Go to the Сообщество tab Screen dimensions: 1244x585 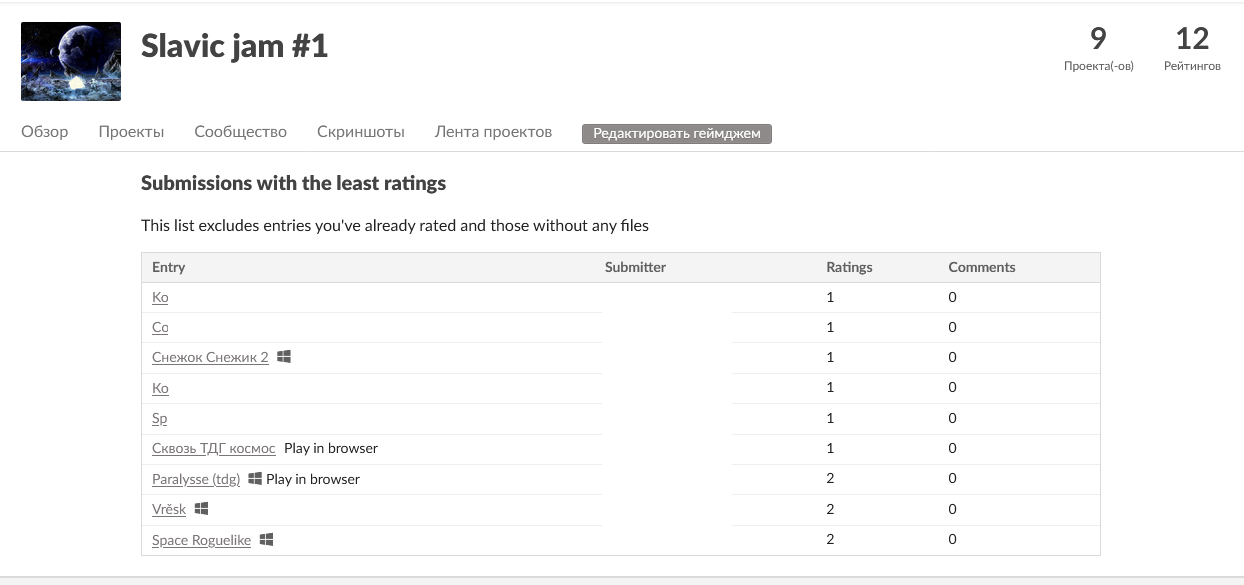click(x=240, y=132)
